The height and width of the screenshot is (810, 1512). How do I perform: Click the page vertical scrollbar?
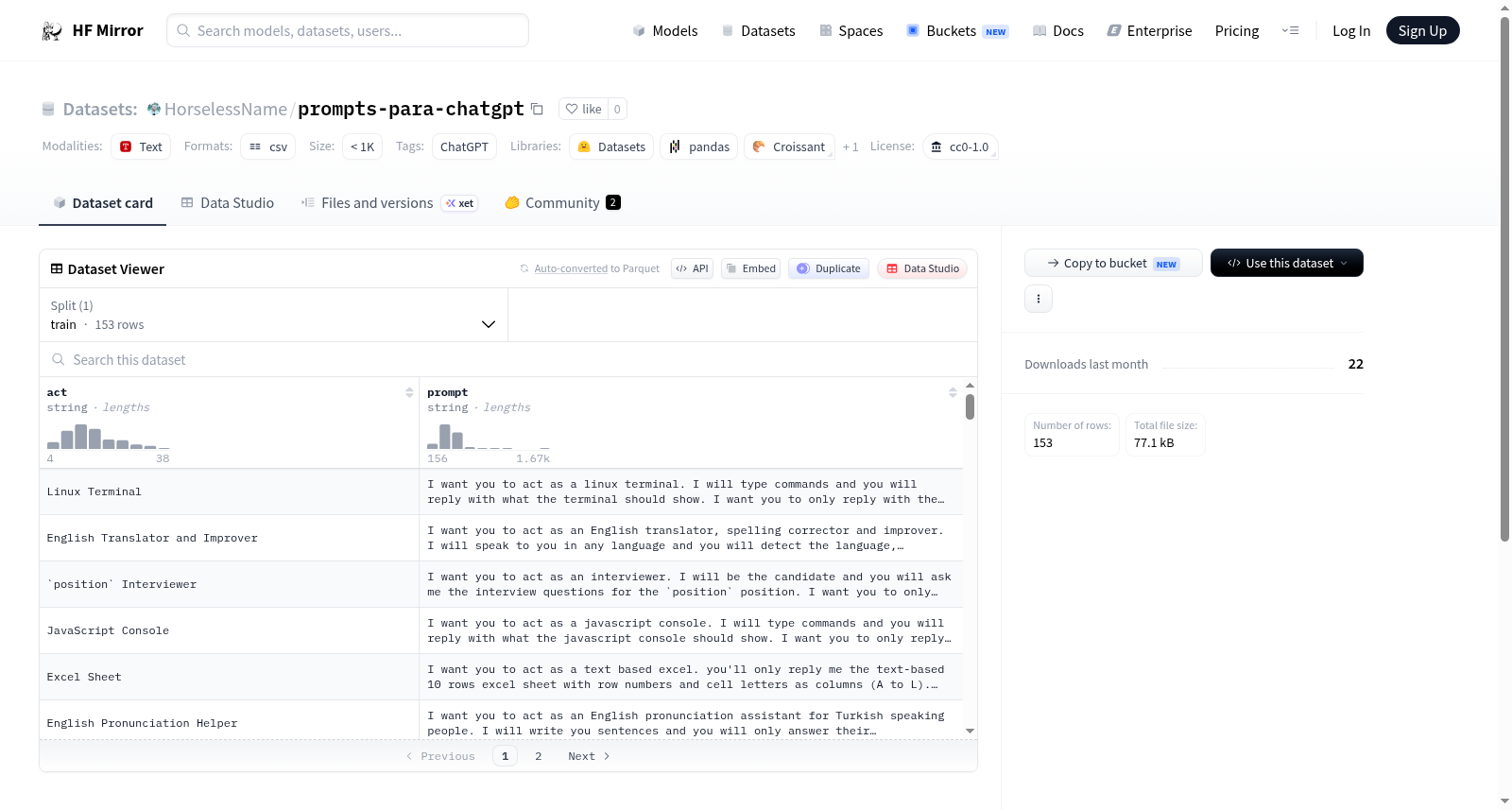pos(1504,279)
